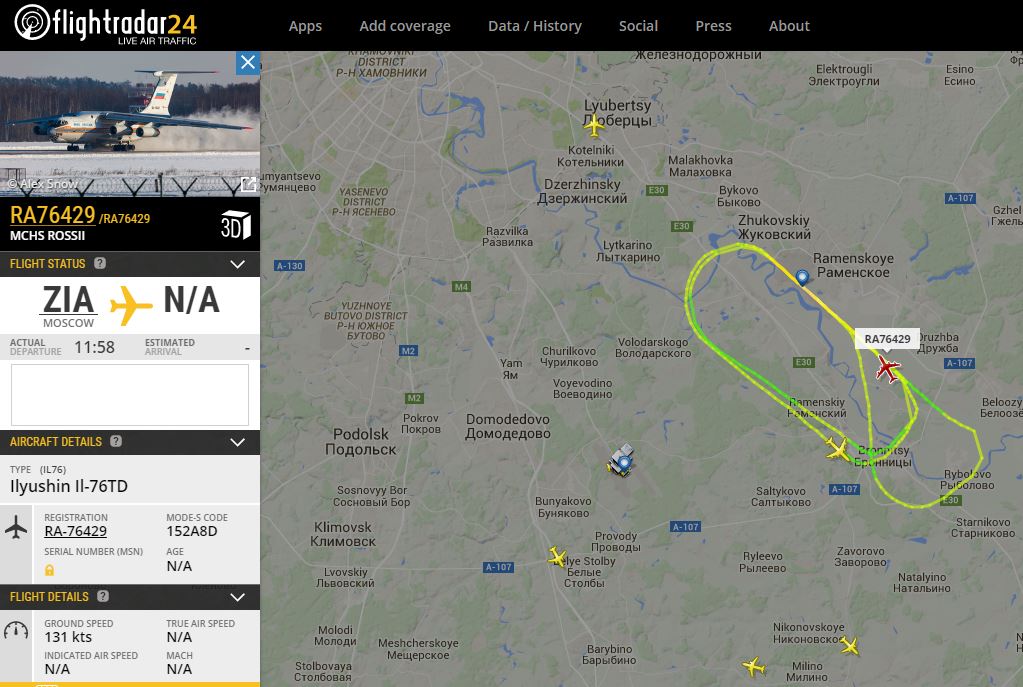Collapse the Flight Details section
This screenshot has height=687, width=1023.
tap(237, 597)
